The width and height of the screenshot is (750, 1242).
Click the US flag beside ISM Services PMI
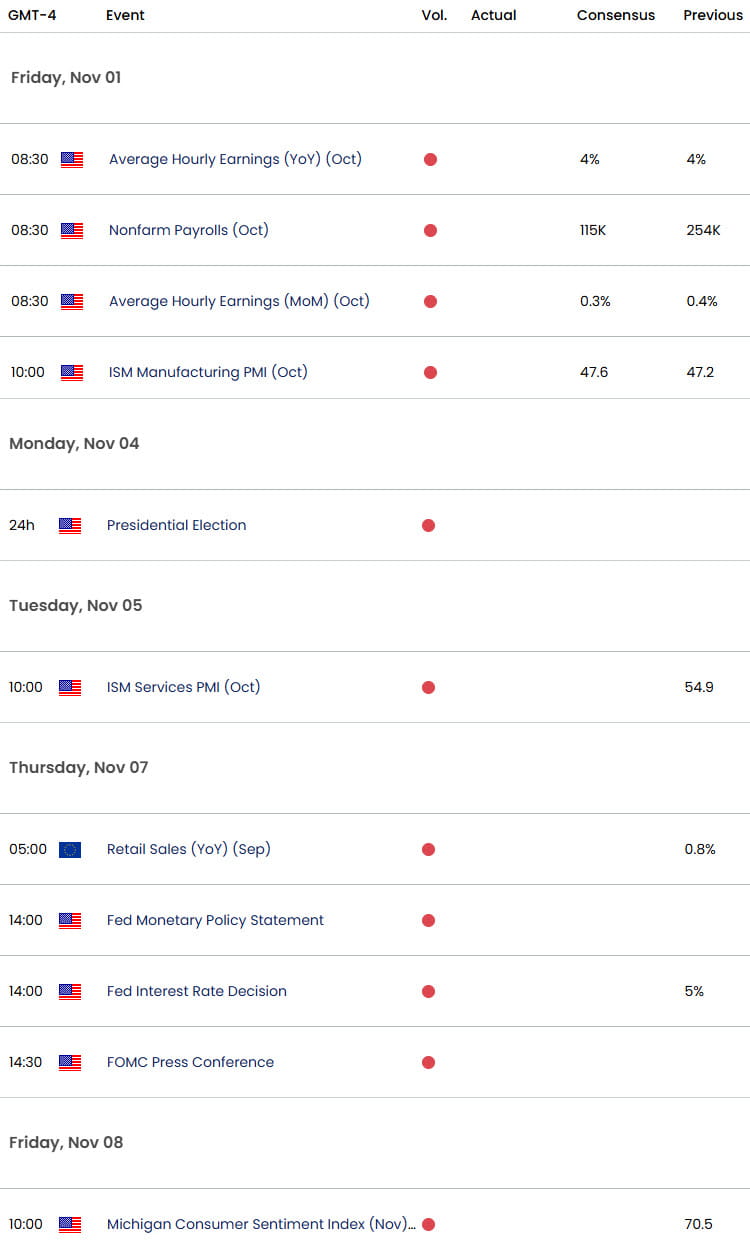[70, 687]
